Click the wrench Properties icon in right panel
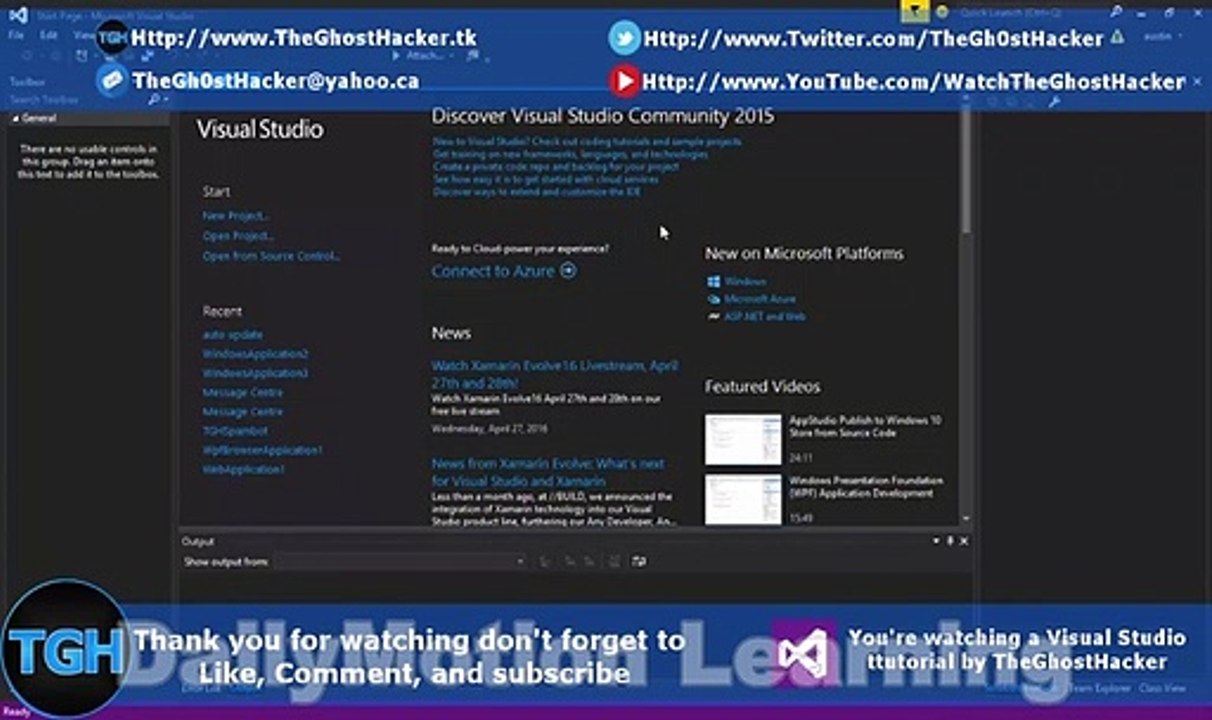Viewport: 1212px width, 720px height. [1053, 100]
